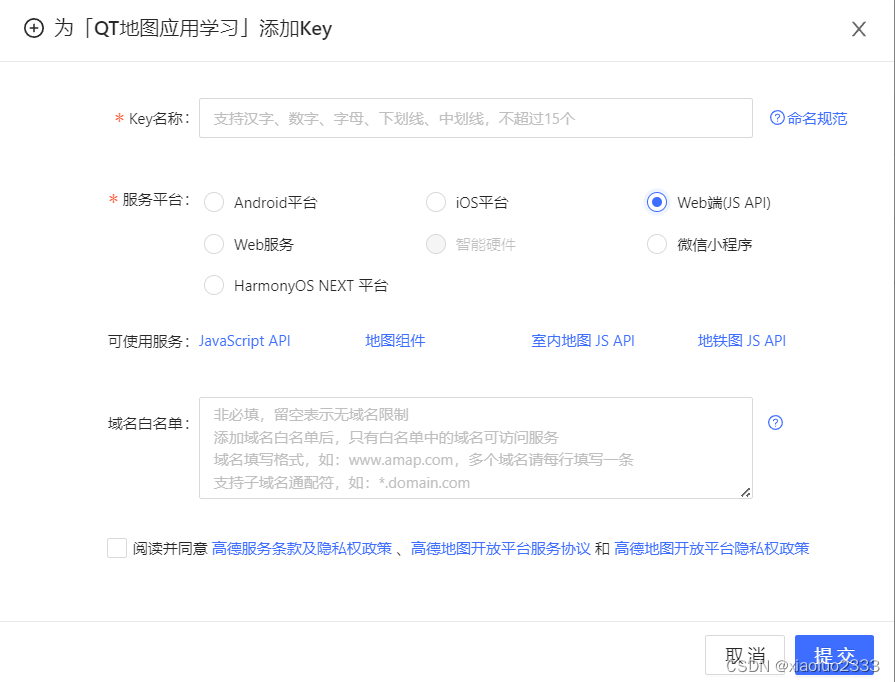
Task: Select the 微信小程序 platform option
Action: pos(657,244)
